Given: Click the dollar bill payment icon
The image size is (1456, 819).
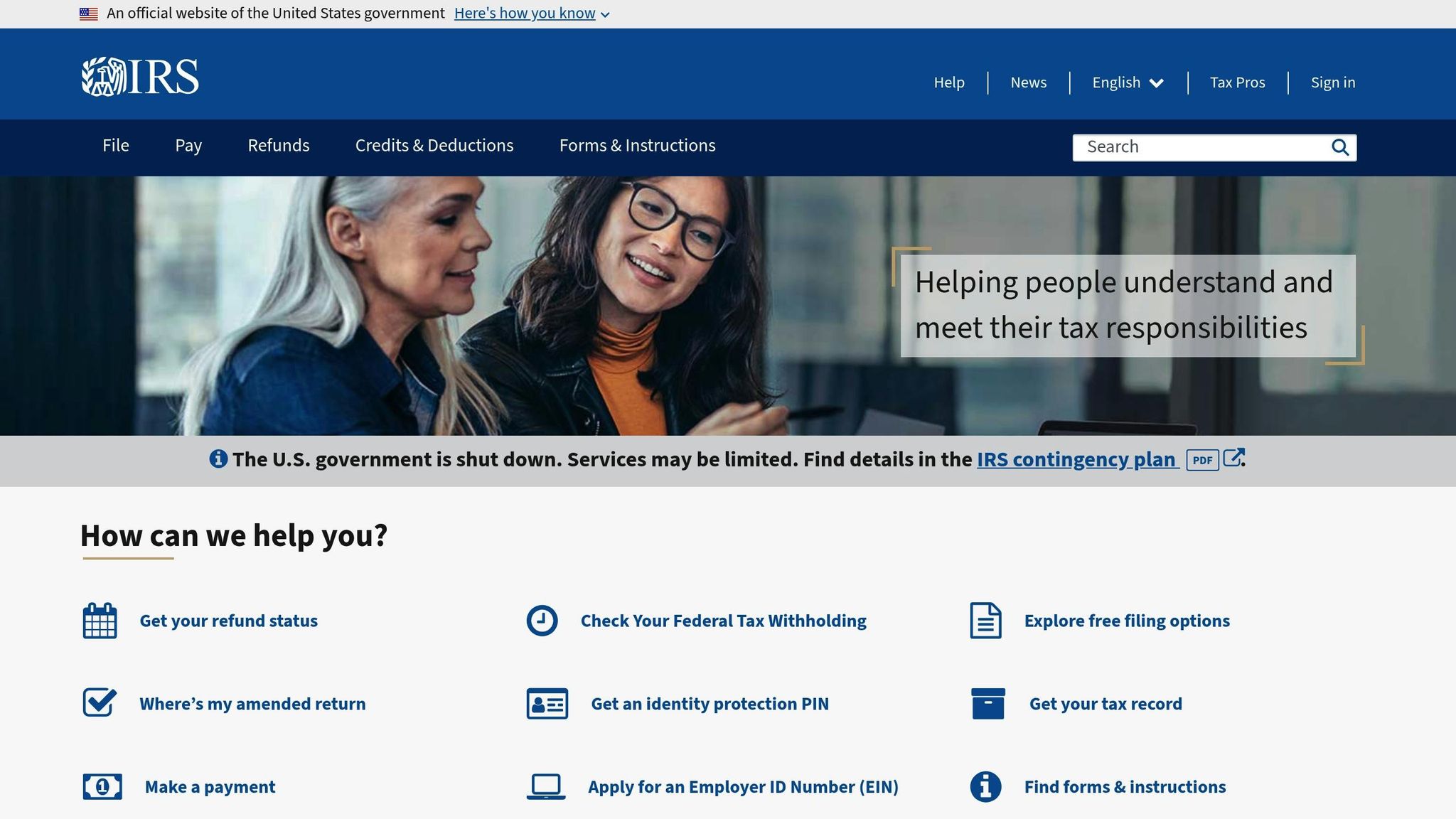Looking at the screenshot, I should pyautogui.click(x=102, y=786).
